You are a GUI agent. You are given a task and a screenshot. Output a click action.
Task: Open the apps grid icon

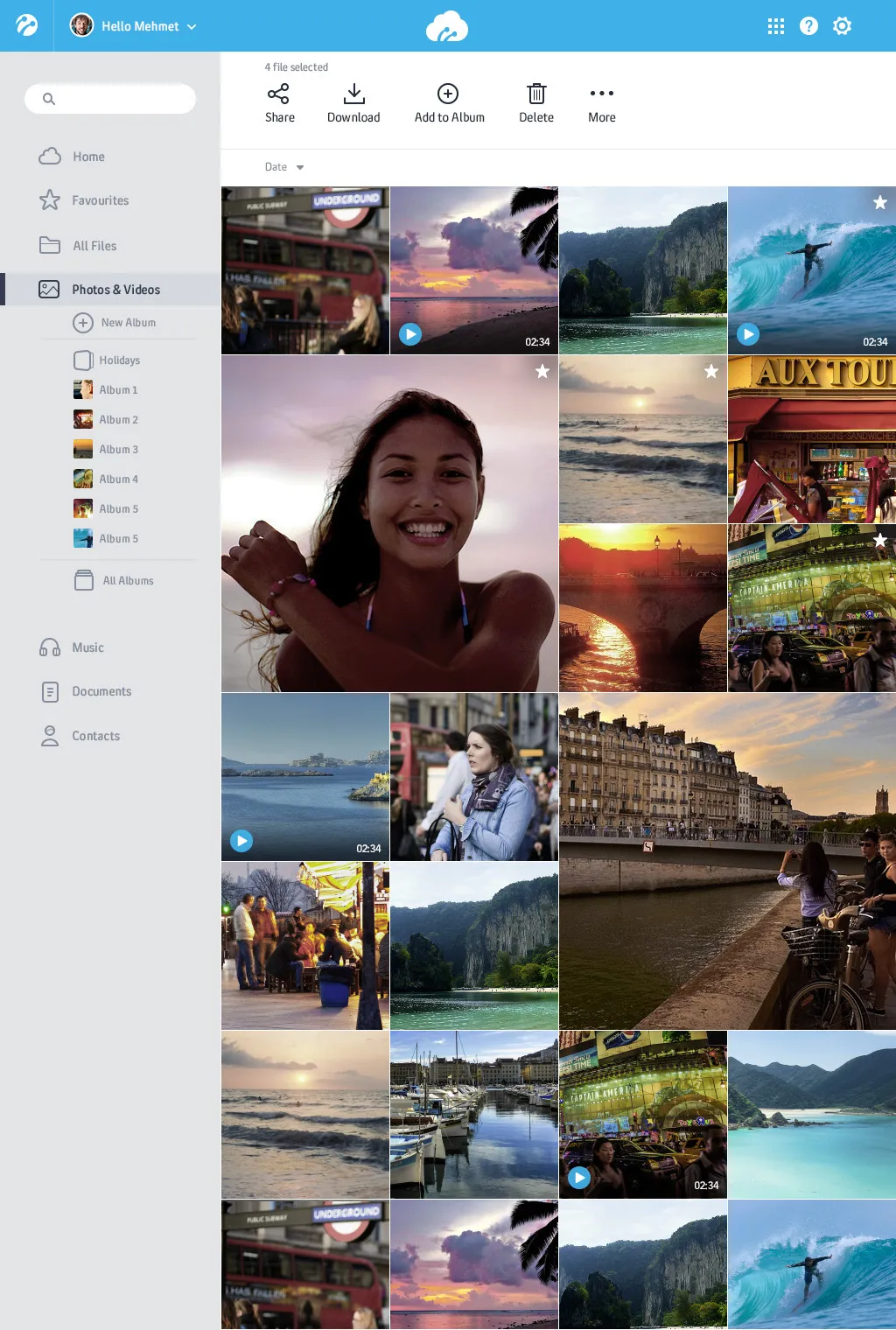(775, 26)
